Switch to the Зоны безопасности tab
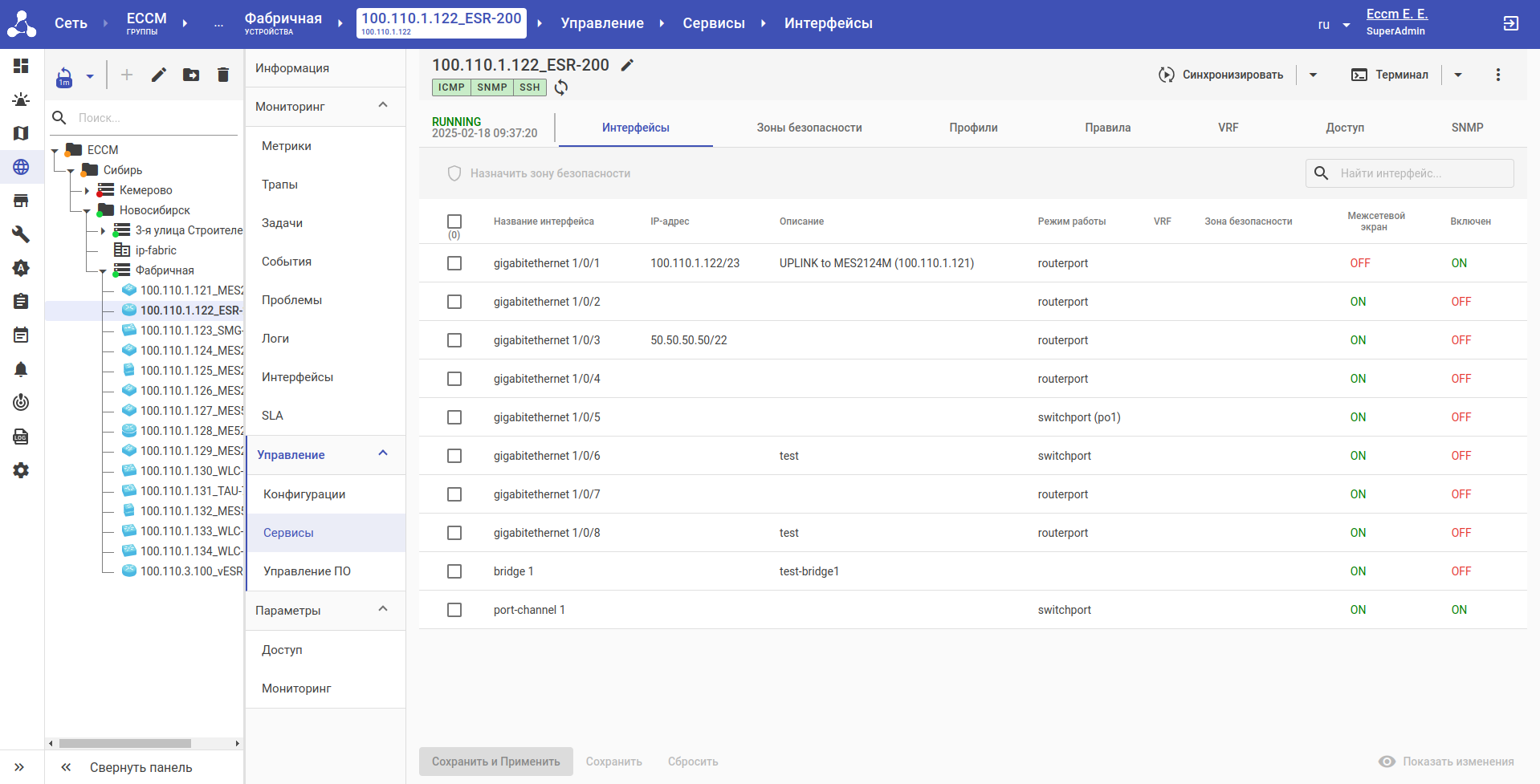Screen dimensions: 1540x784 809,128
